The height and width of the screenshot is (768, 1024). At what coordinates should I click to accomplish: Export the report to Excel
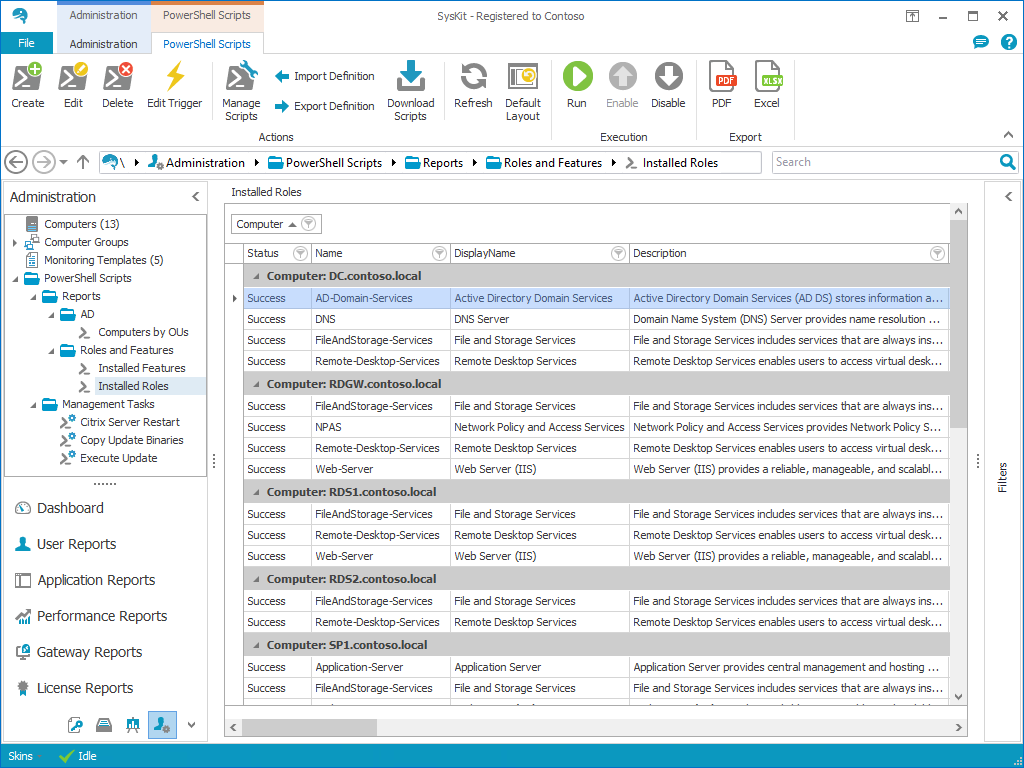pyautogui.click(x=767, y=78)
